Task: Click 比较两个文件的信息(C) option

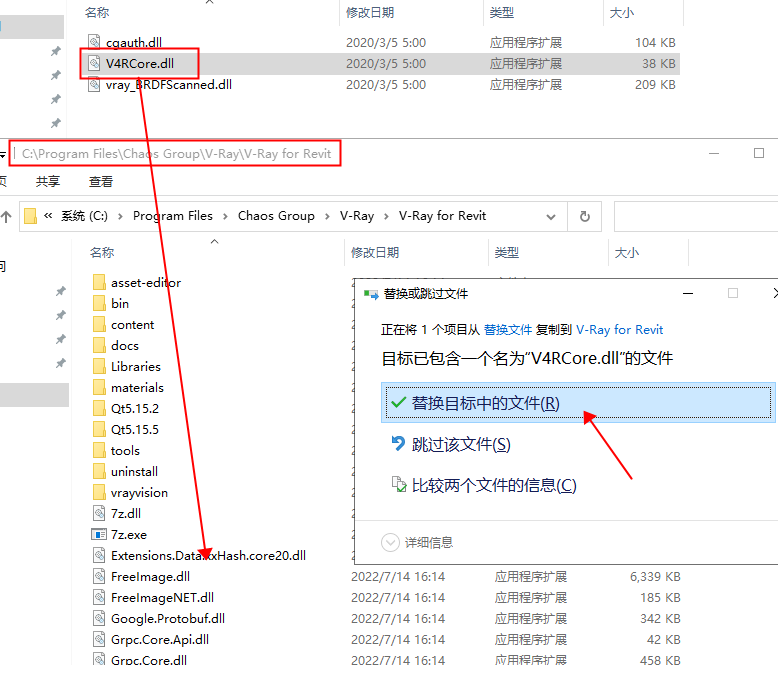Action: (494, 485)
